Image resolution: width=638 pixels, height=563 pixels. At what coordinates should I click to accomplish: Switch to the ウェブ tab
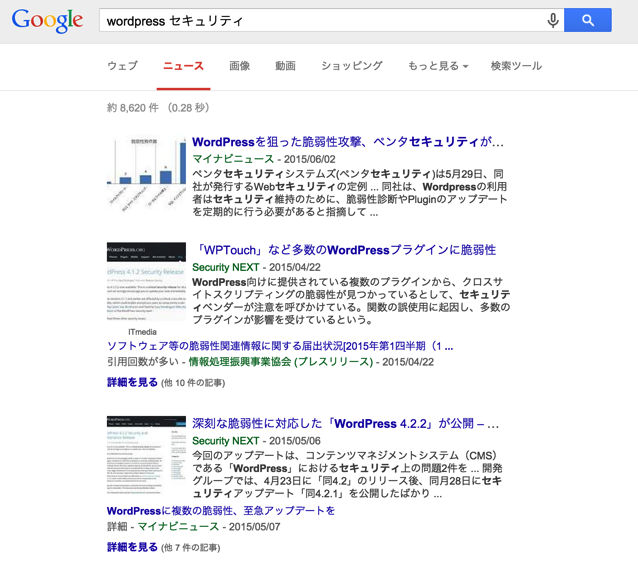click(122, 65)
